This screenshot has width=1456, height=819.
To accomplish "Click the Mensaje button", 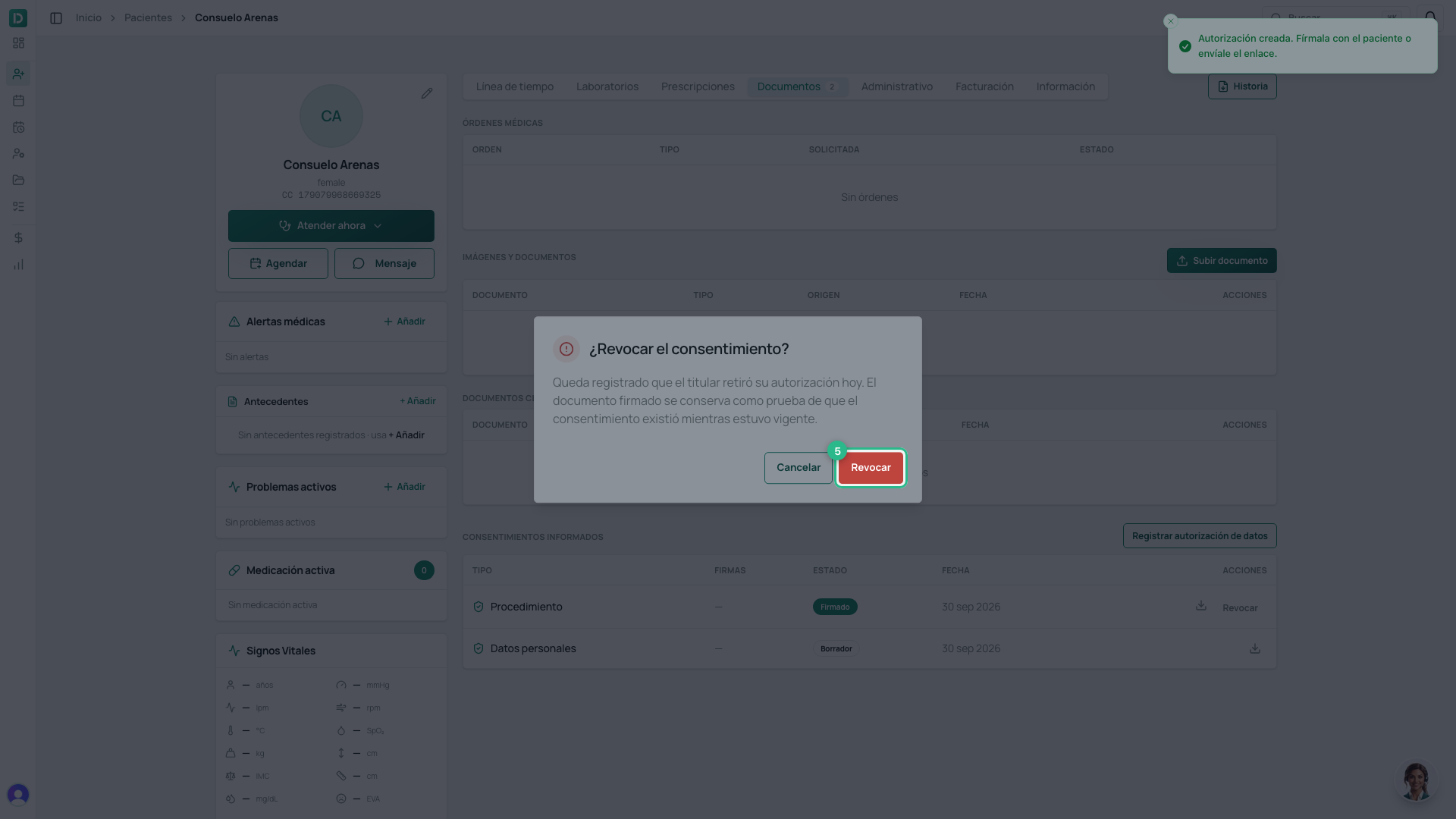I will 384,264.
